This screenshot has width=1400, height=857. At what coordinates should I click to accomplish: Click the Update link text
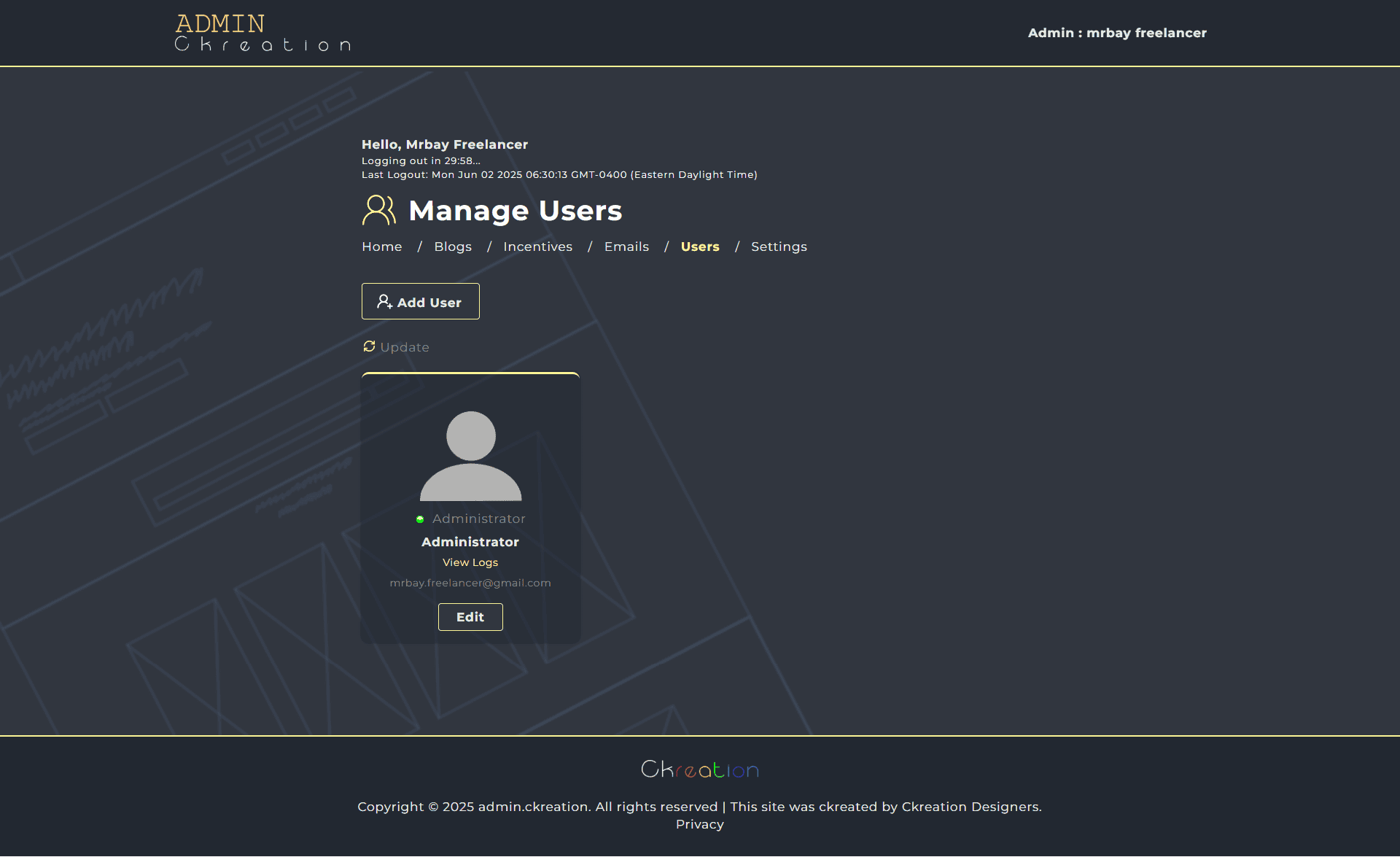coord(405,347)
